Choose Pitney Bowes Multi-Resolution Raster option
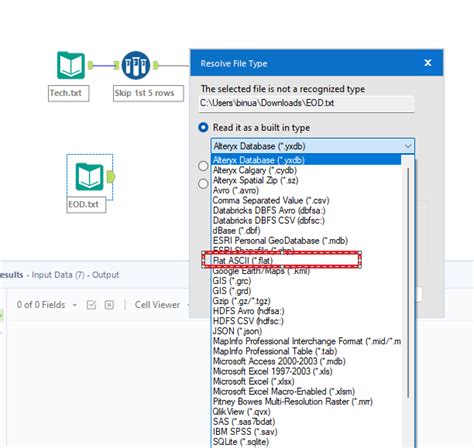The width and height of the screenshot is (474, 448). (306, 401)
